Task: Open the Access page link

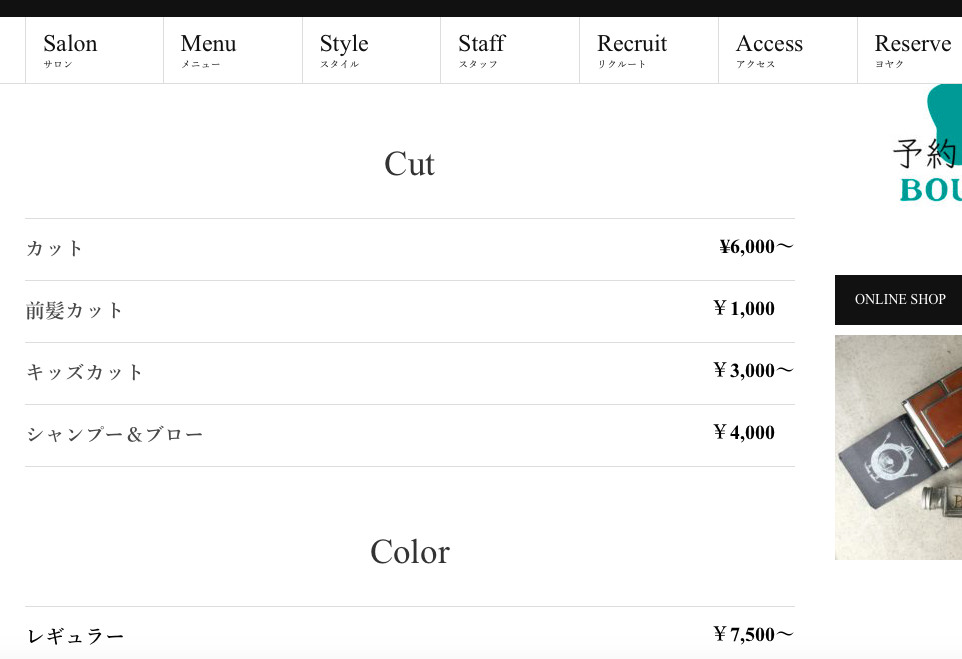Action: (769, 50)
